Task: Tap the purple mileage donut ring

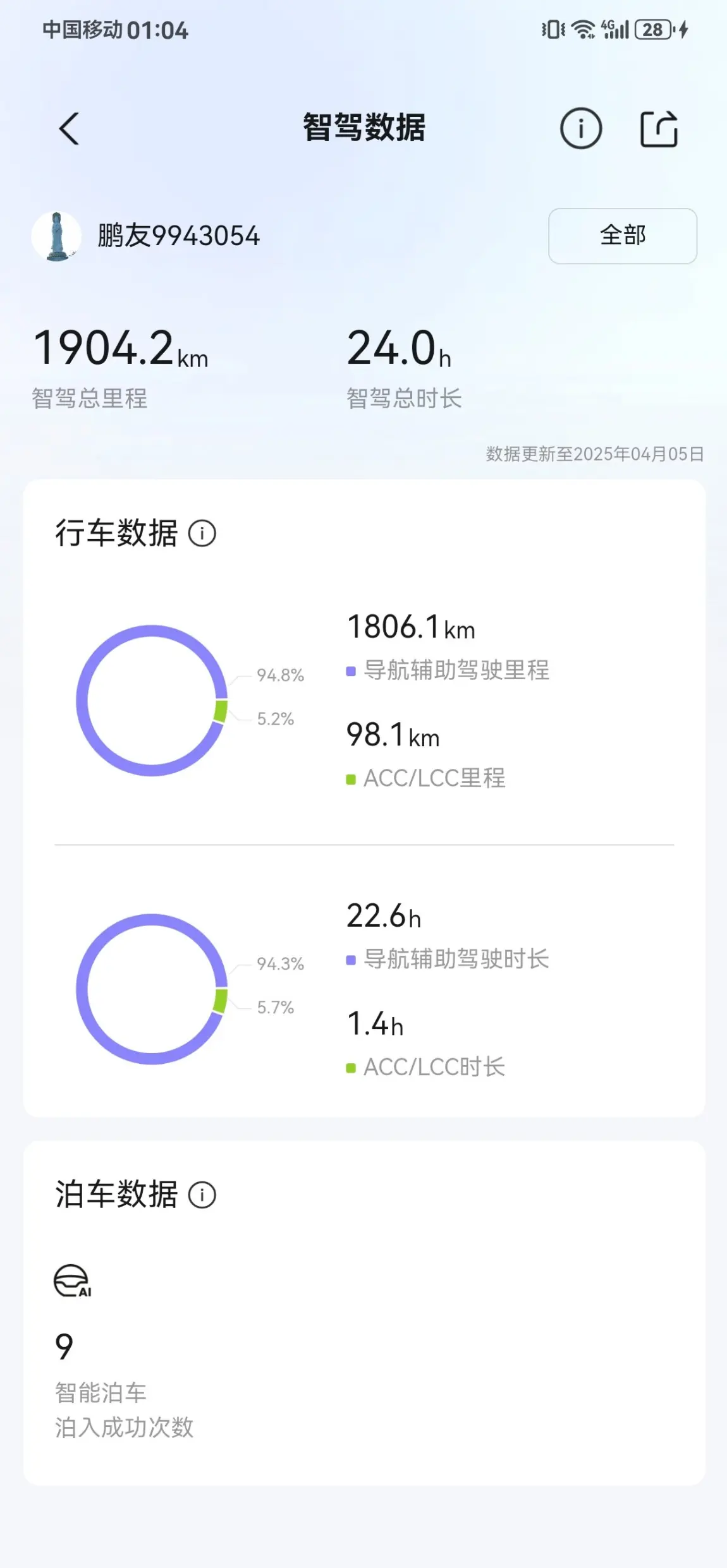Action: 152,701
